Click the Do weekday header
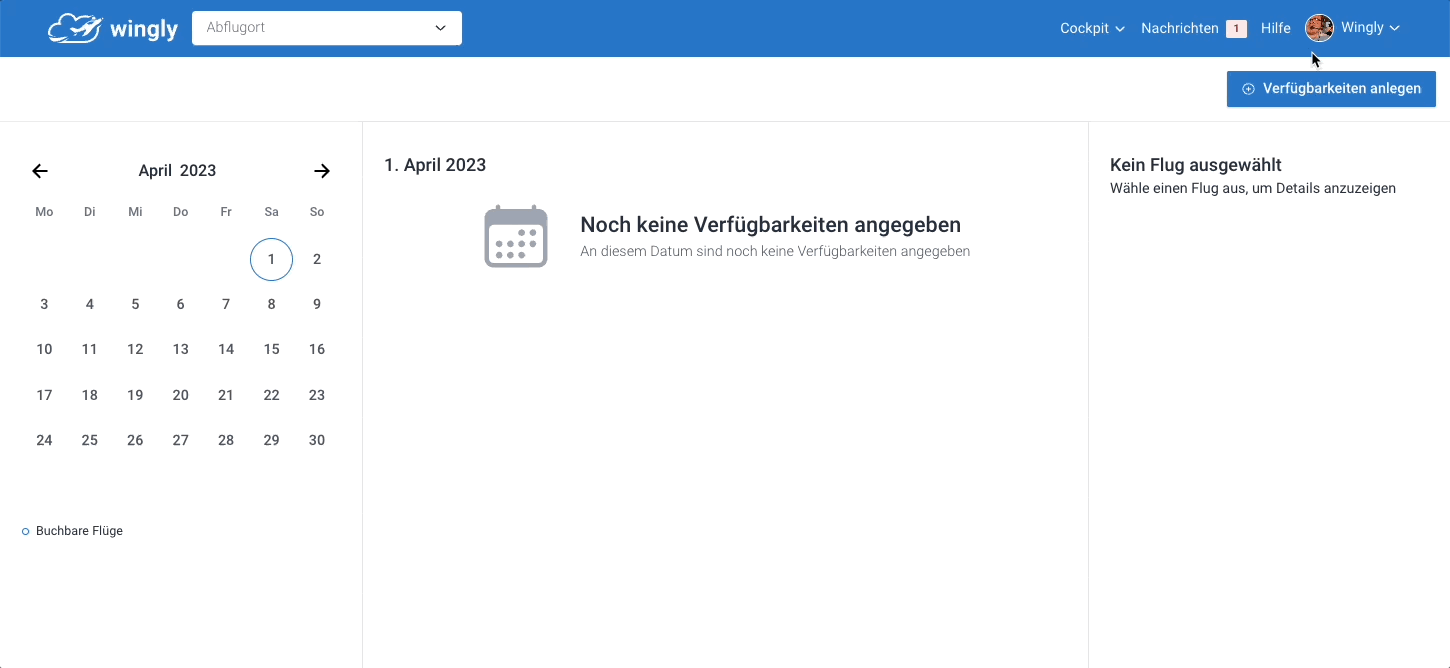The width and height of the screenshot is (1450, 668). (x=180, y=212)
